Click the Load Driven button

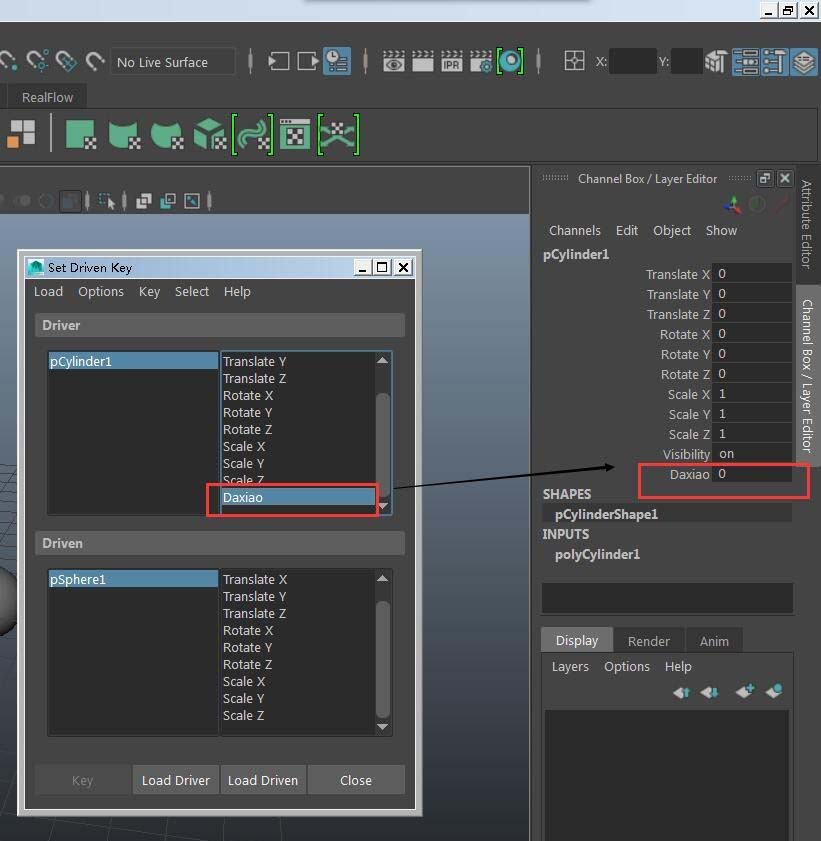(x=263, y=780)
